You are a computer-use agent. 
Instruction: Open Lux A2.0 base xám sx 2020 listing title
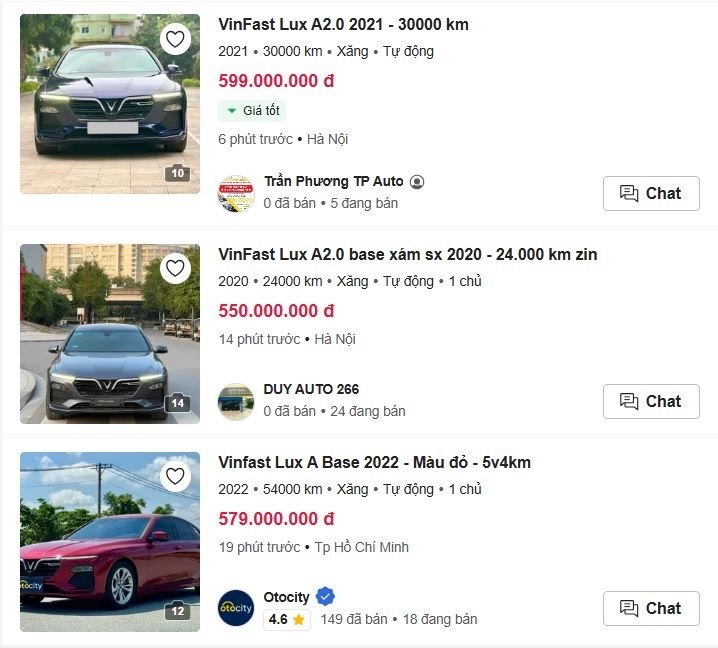coord(407,254)
